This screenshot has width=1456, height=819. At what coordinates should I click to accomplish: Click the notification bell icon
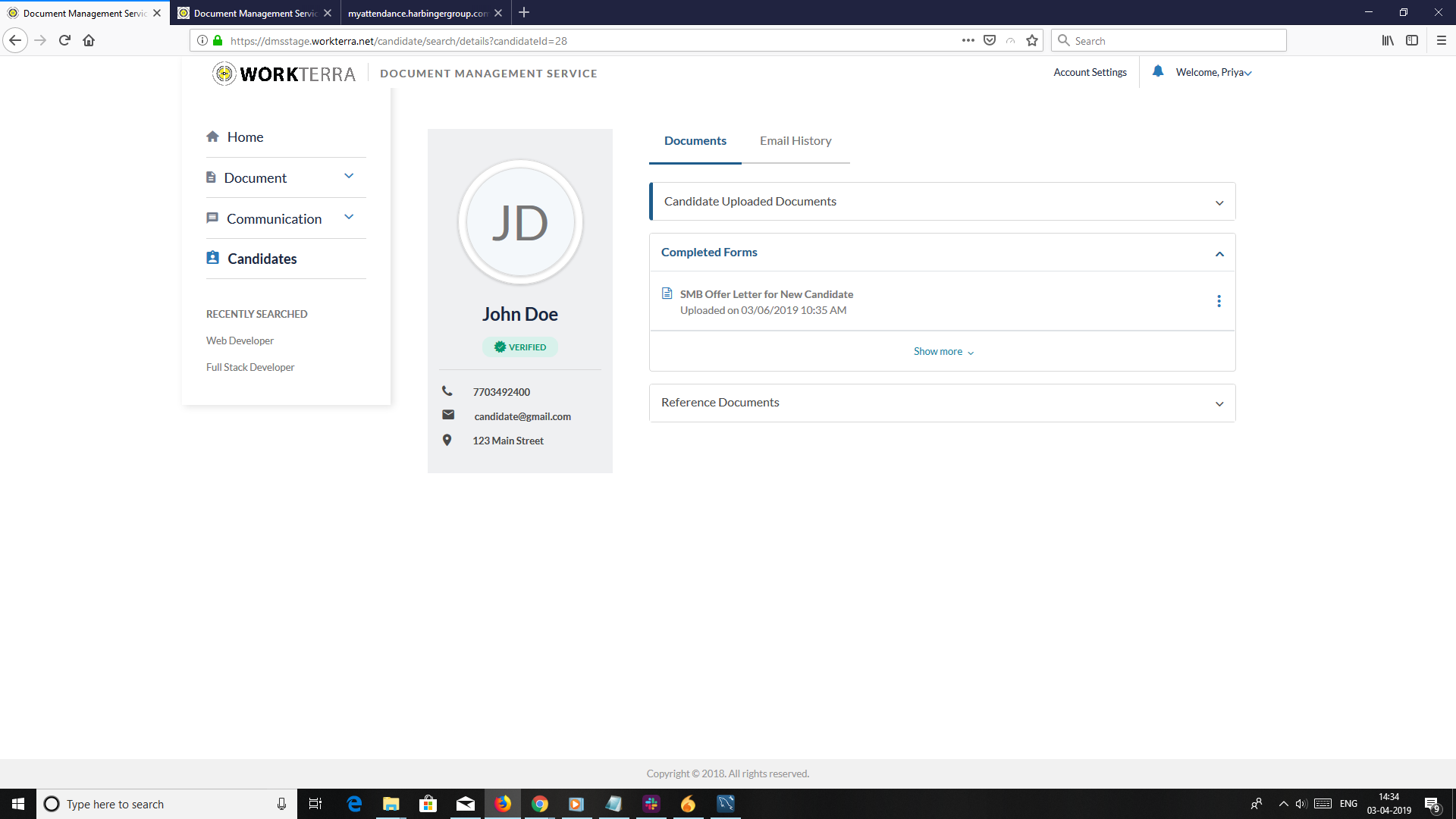click(x=1157, y=71)
